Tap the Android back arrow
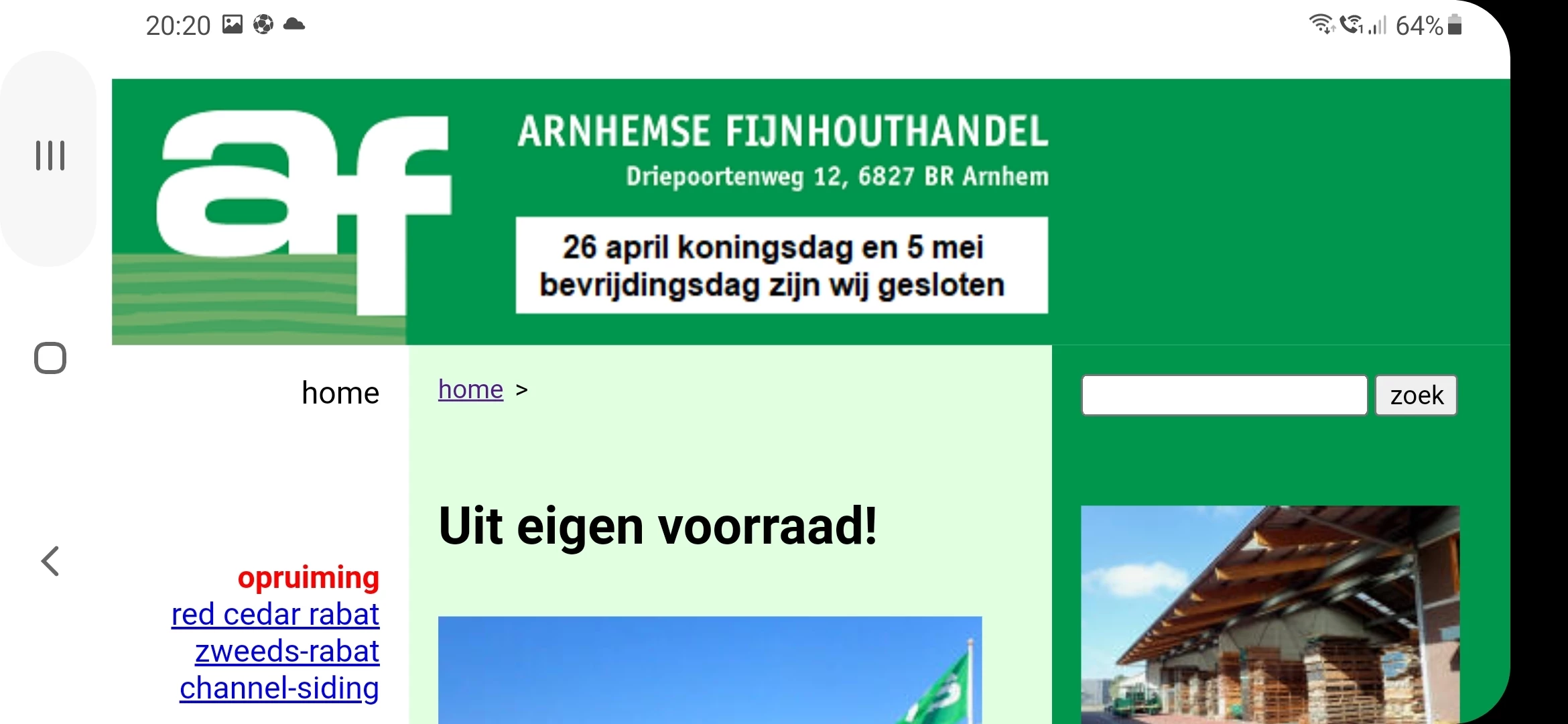 (x=50, y=561)
